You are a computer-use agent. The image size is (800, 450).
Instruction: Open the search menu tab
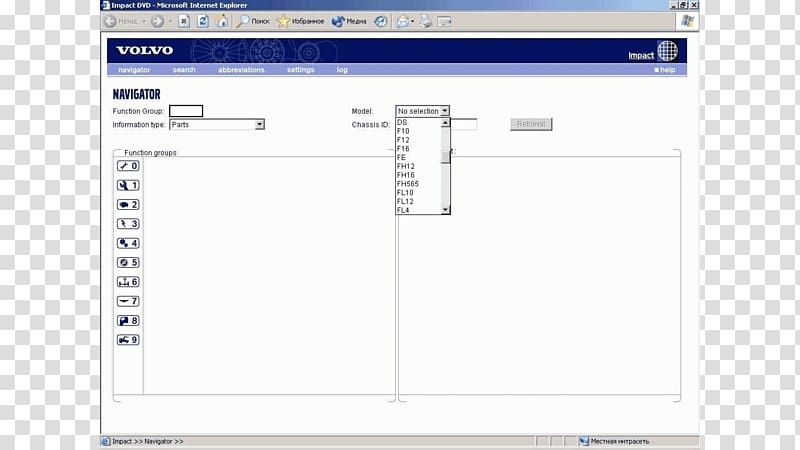(x=184, y=70)
